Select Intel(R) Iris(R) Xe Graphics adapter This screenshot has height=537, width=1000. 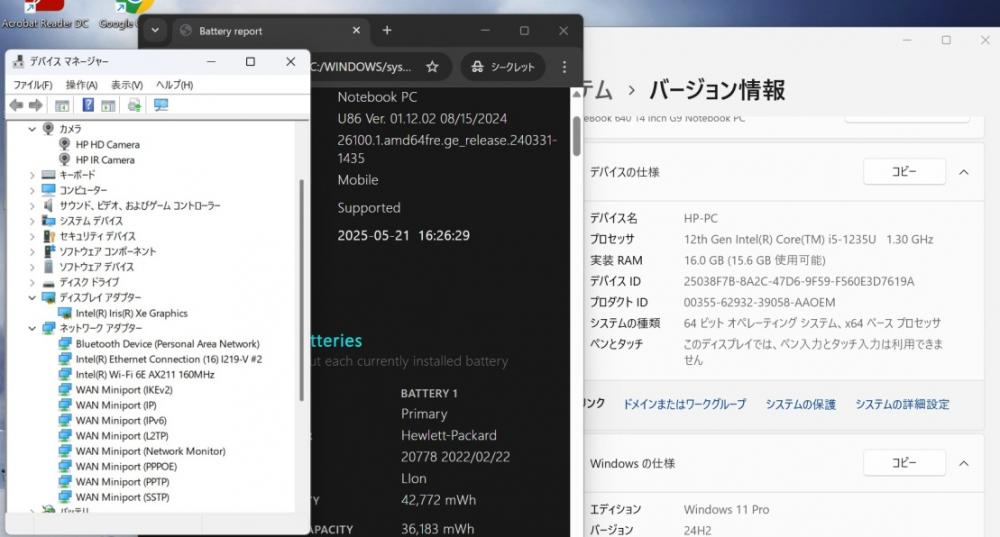coord(131,313)
